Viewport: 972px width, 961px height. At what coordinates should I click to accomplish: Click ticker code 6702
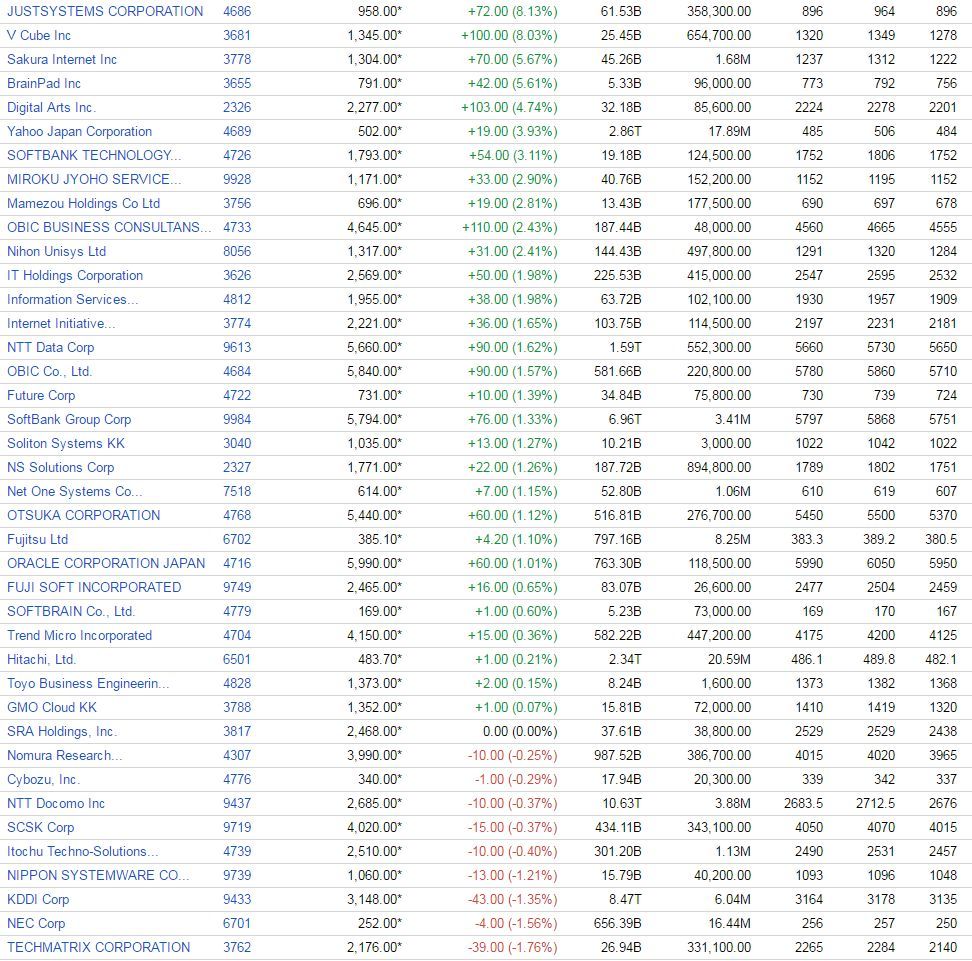point(237,540)
